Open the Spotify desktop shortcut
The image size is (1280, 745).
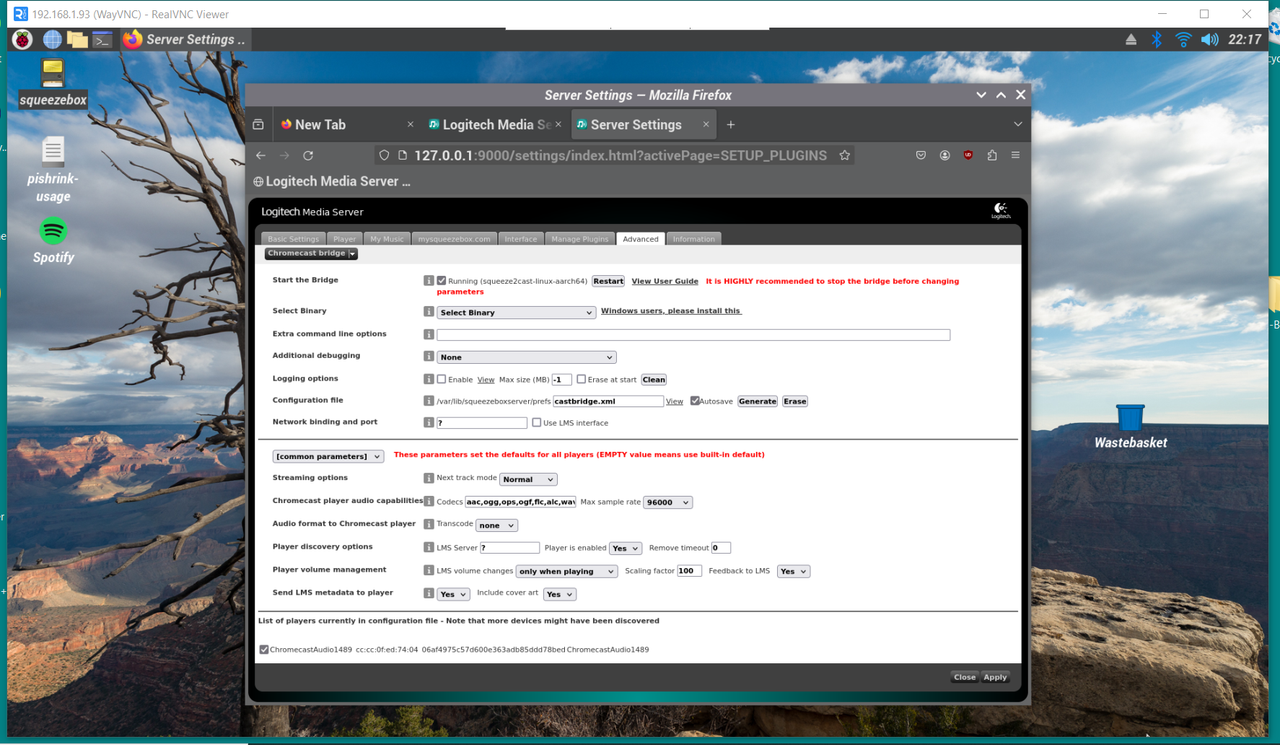pos(53,240)
